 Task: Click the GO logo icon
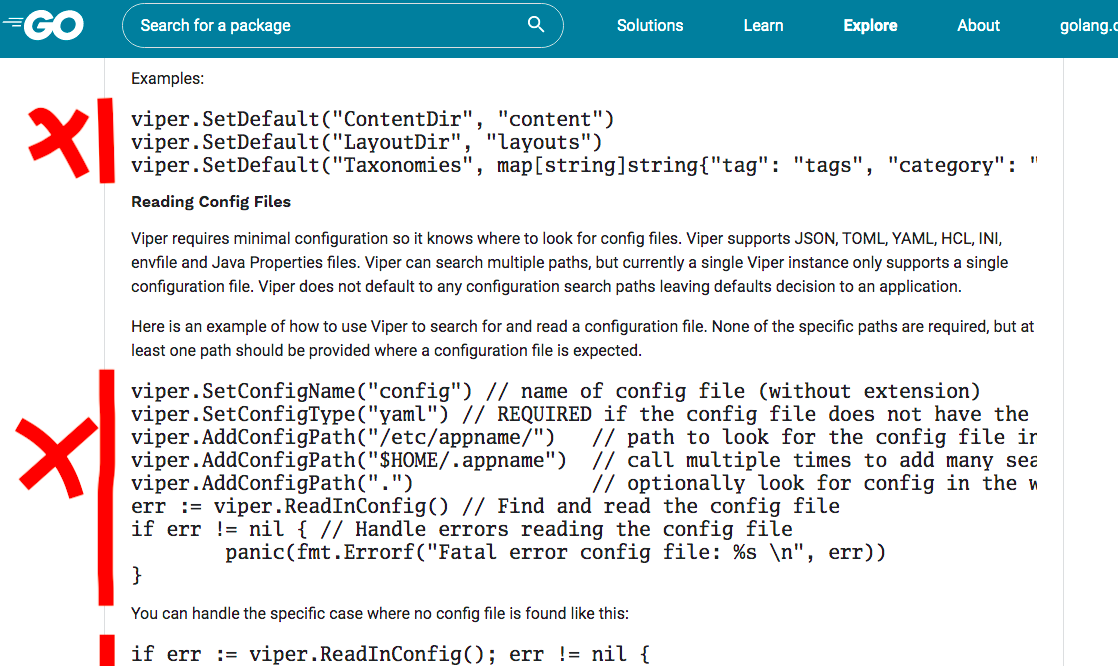(40, 25)
